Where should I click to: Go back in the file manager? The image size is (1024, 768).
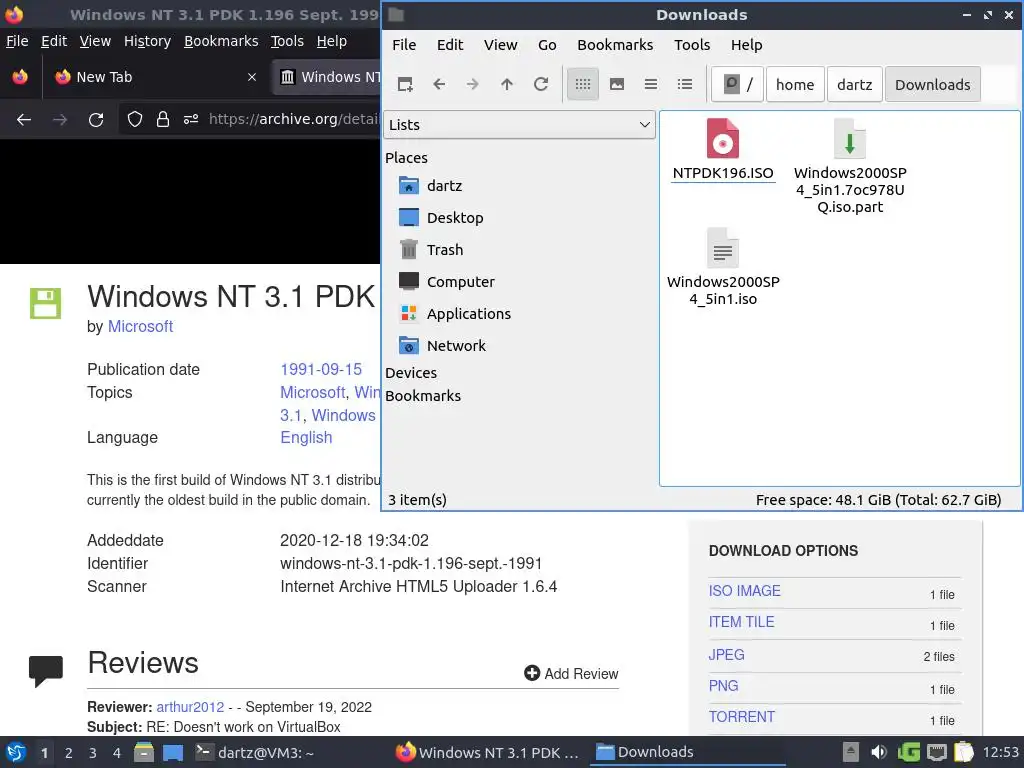pyautogui.click(x=439, y=84)
